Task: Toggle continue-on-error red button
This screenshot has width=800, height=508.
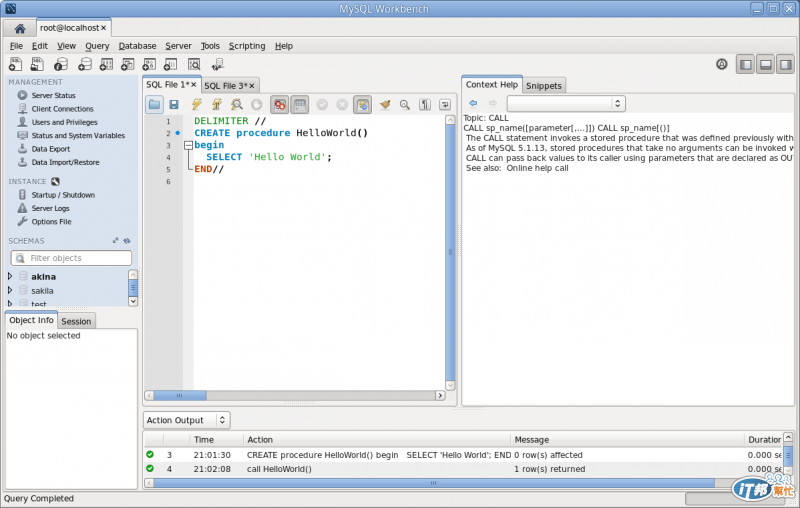Action: coord(280,105)
